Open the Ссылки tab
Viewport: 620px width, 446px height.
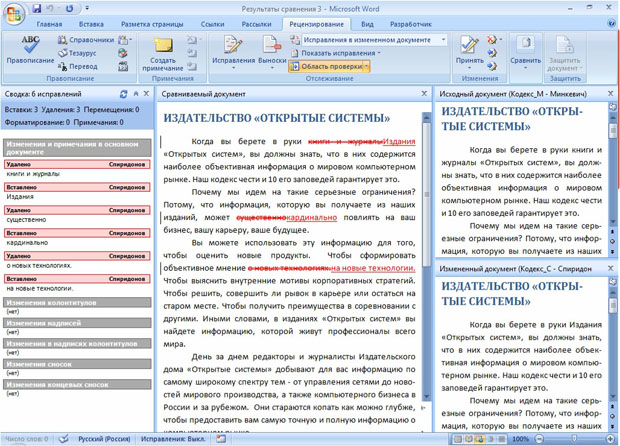coord(212,24)
